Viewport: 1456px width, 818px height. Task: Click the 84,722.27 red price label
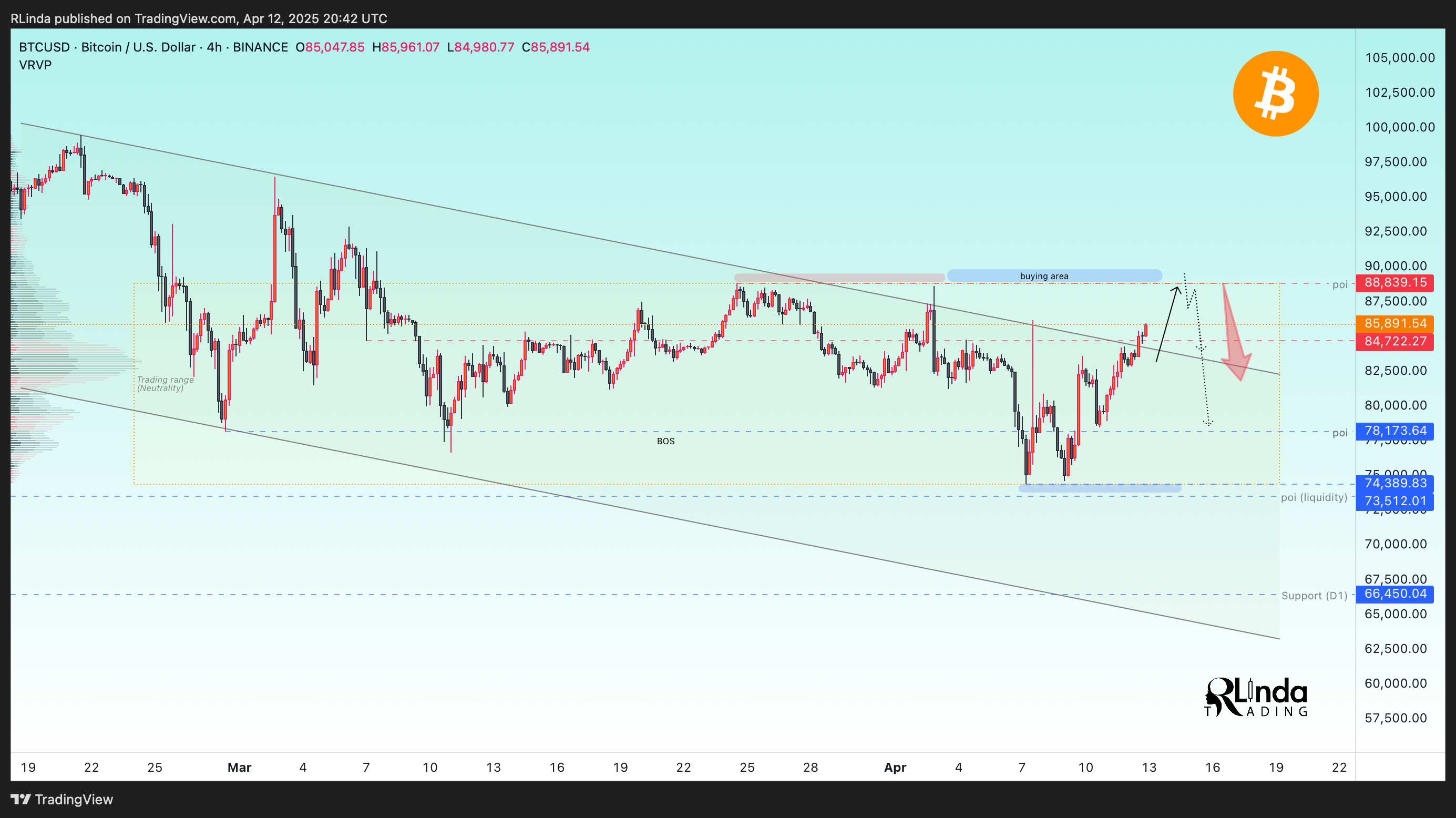[x=1395, y=341]
